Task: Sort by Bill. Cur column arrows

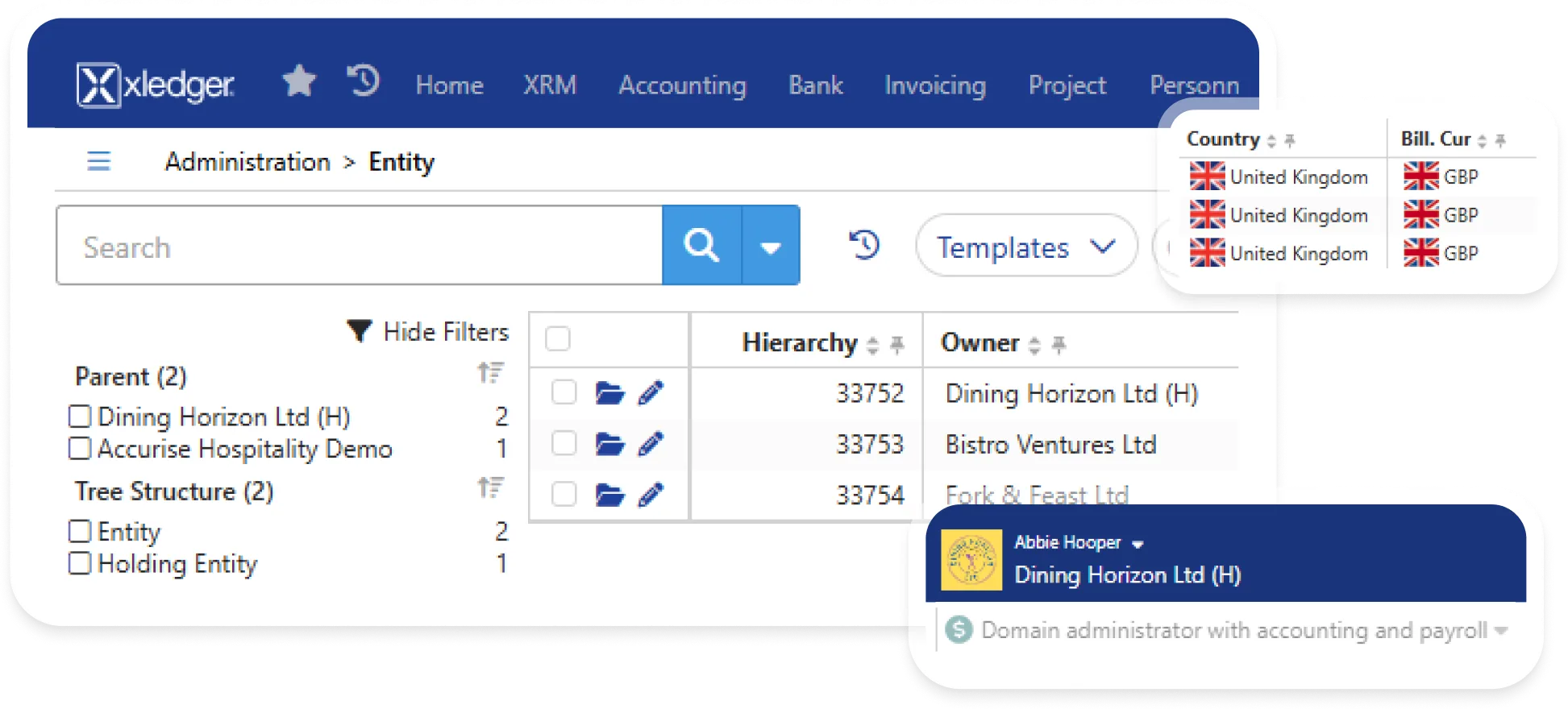Action: (1482, 141)
